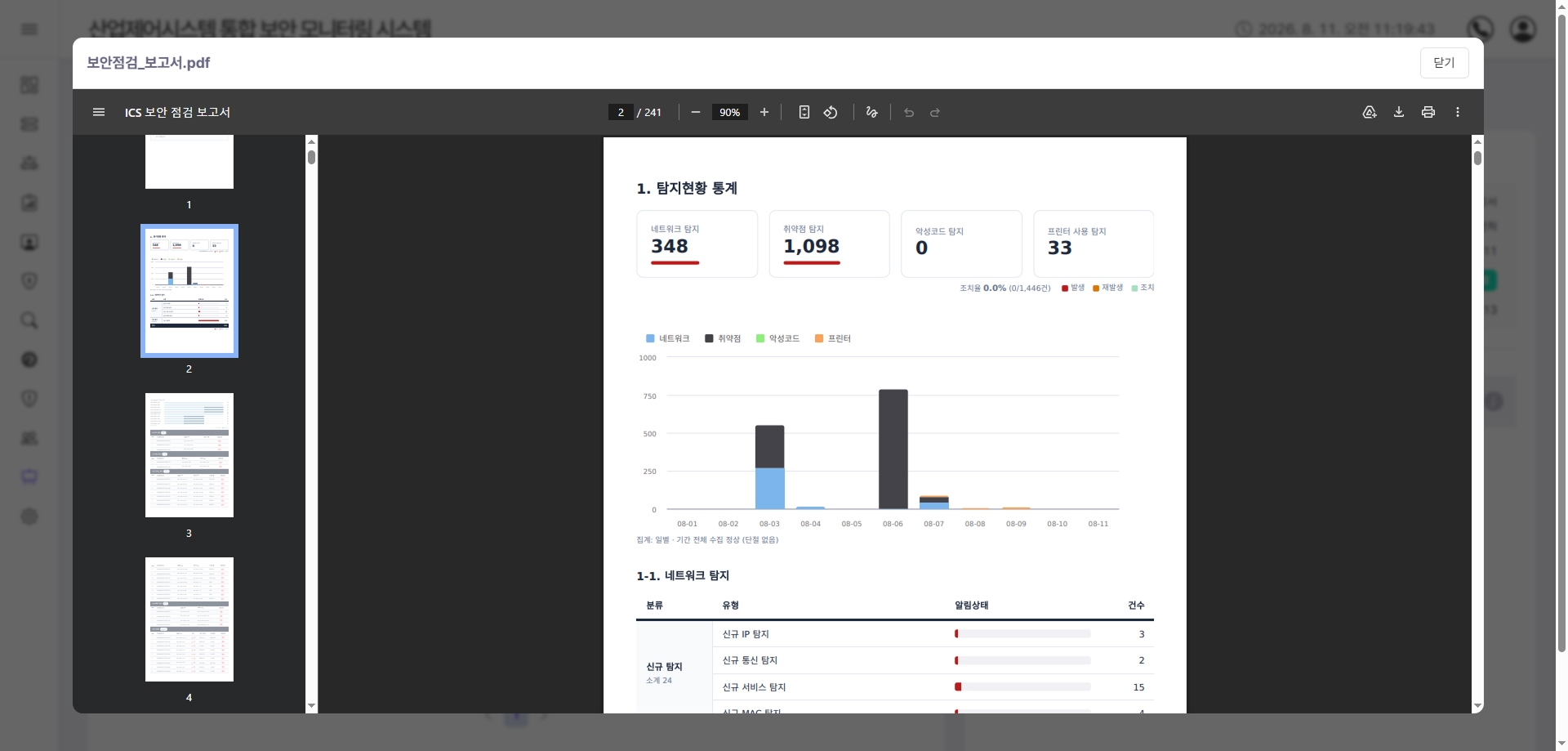This screenshot has width=1568, height=751.
Task: Click the 보안점검_보고서.pdf file title
Action: pos(149,63)
